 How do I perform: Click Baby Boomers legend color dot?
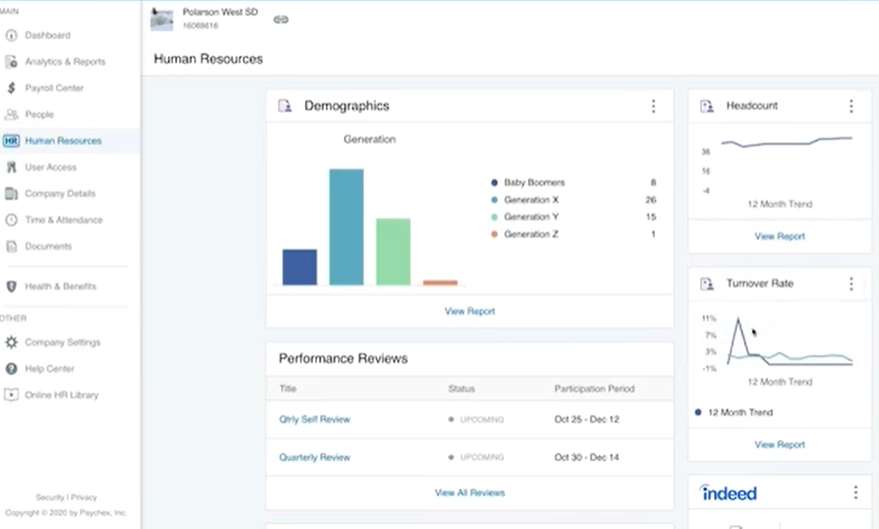click(x=494, y=183)
